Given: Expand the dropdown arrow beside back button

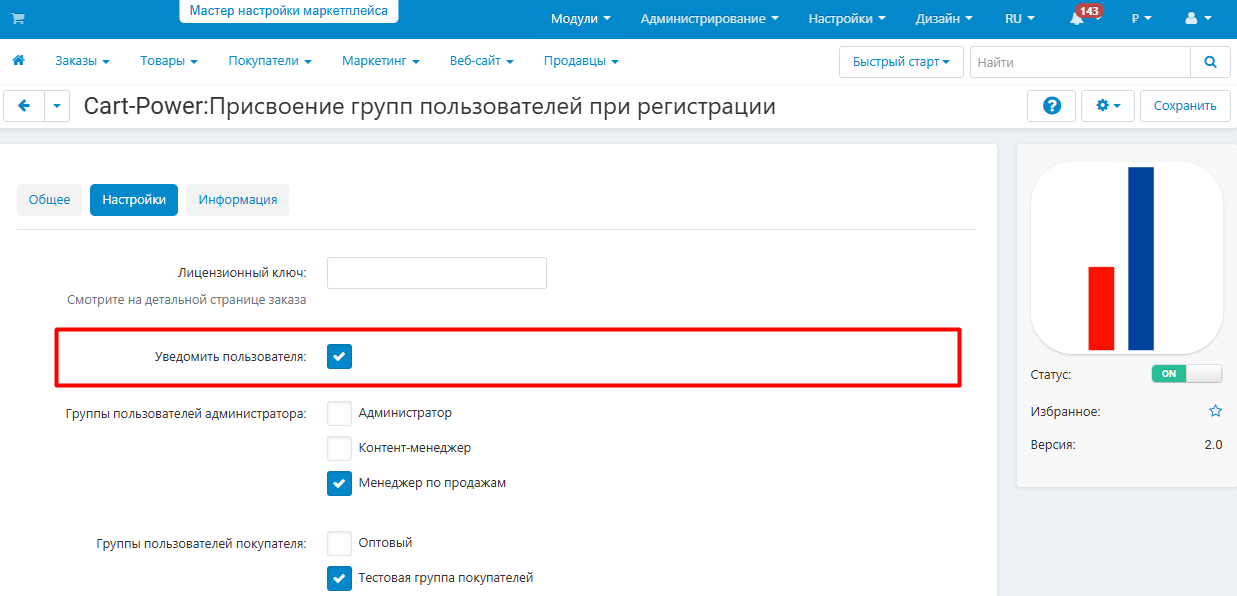Looking at the screenshot, I should [57, 106].
